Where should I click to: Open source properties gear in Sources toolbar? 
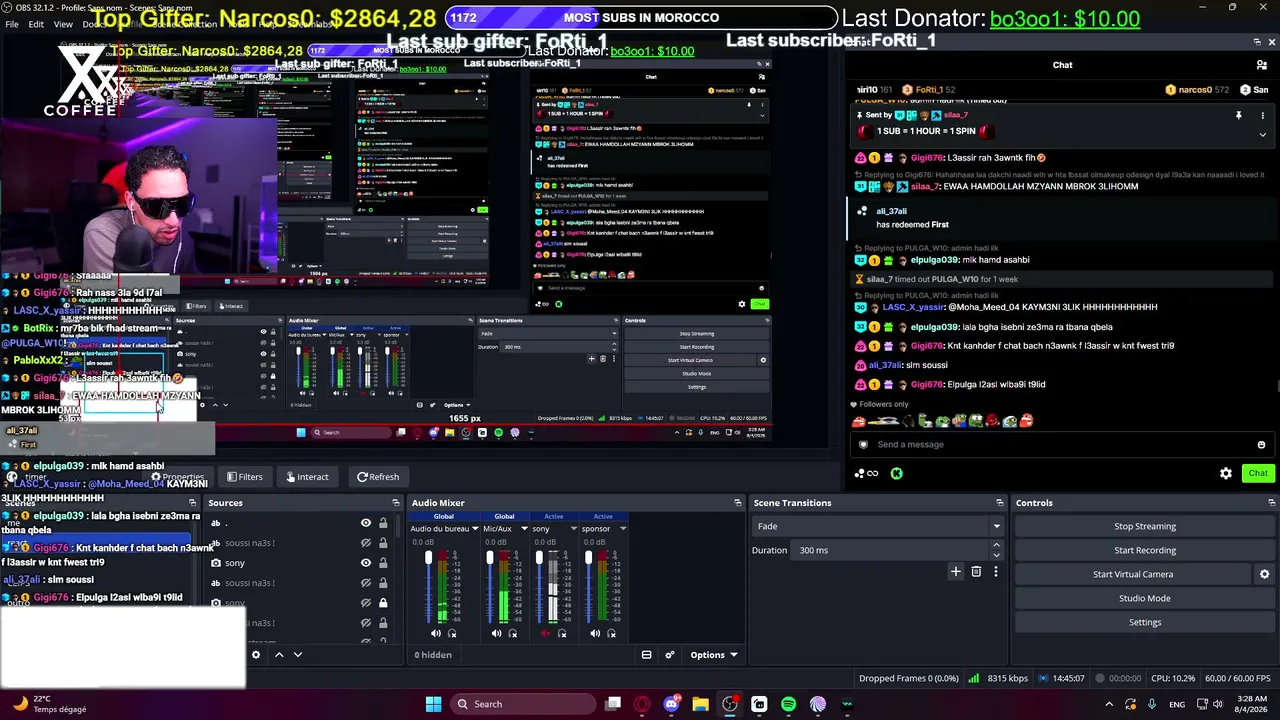(x=256, y=655)
